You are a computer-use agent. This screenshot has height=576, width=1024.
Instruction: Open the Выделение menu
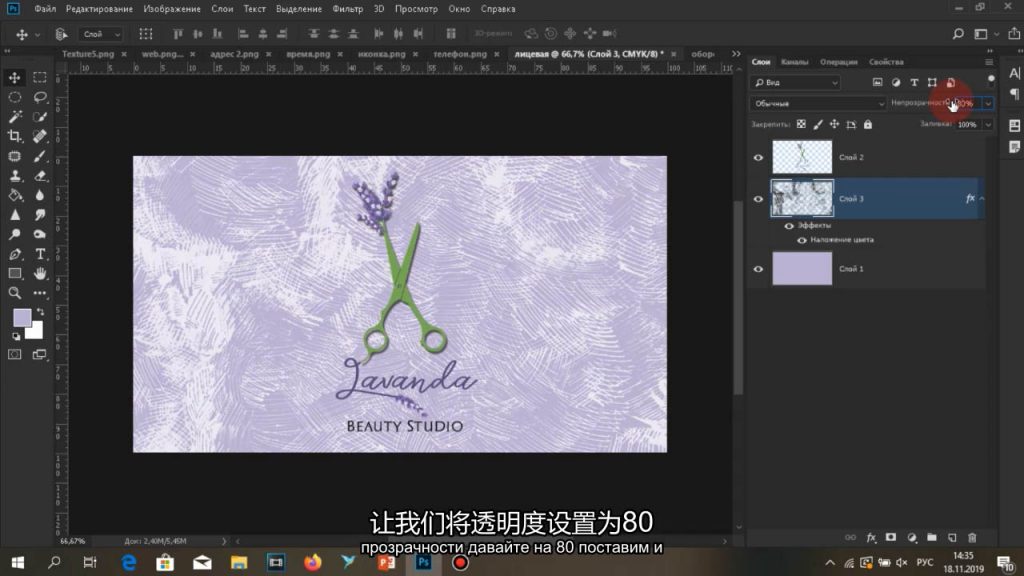(298, 9)
